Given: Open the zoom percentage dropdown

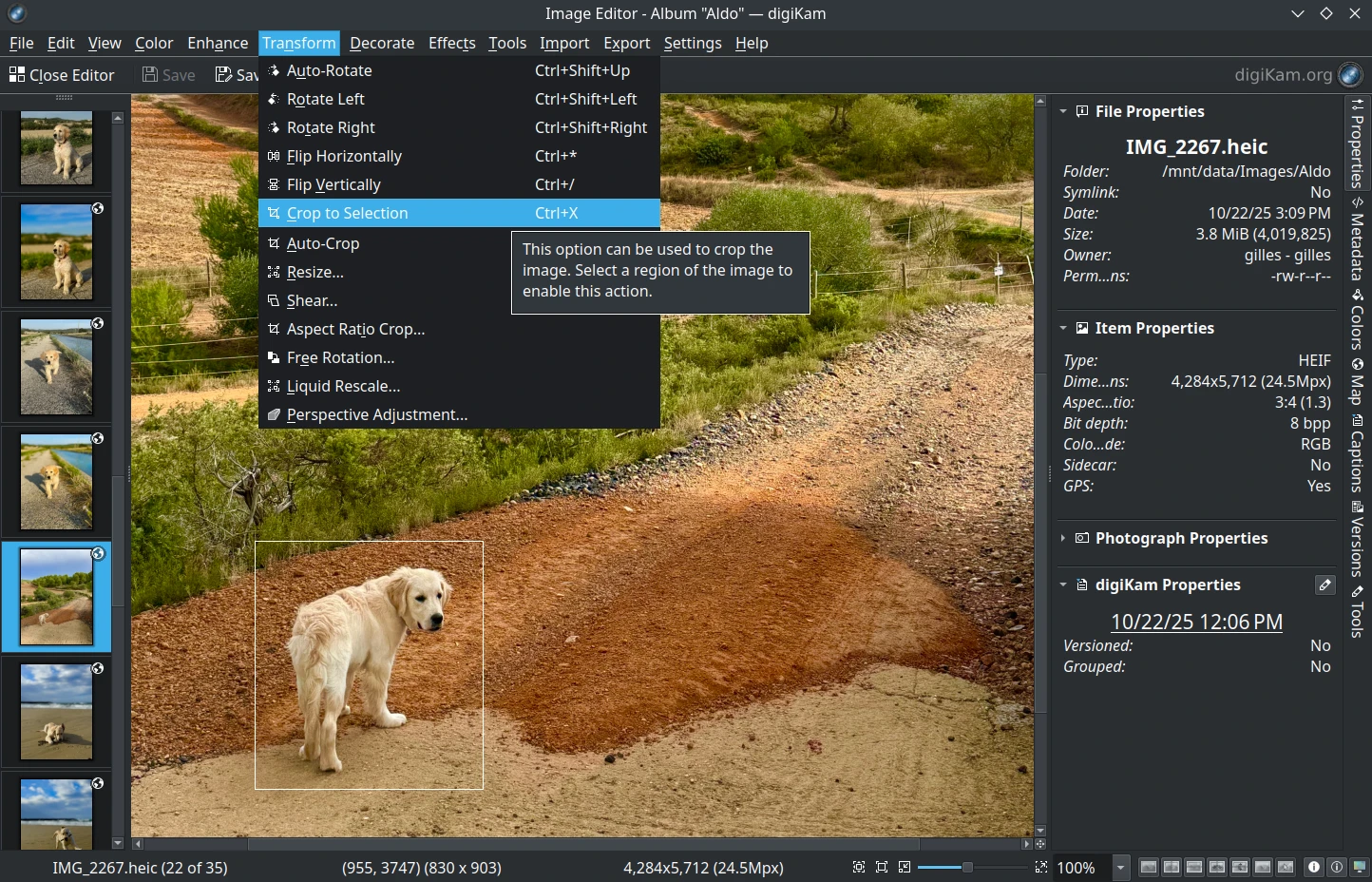Looking at the screenshot, I should click(1121, 867).
